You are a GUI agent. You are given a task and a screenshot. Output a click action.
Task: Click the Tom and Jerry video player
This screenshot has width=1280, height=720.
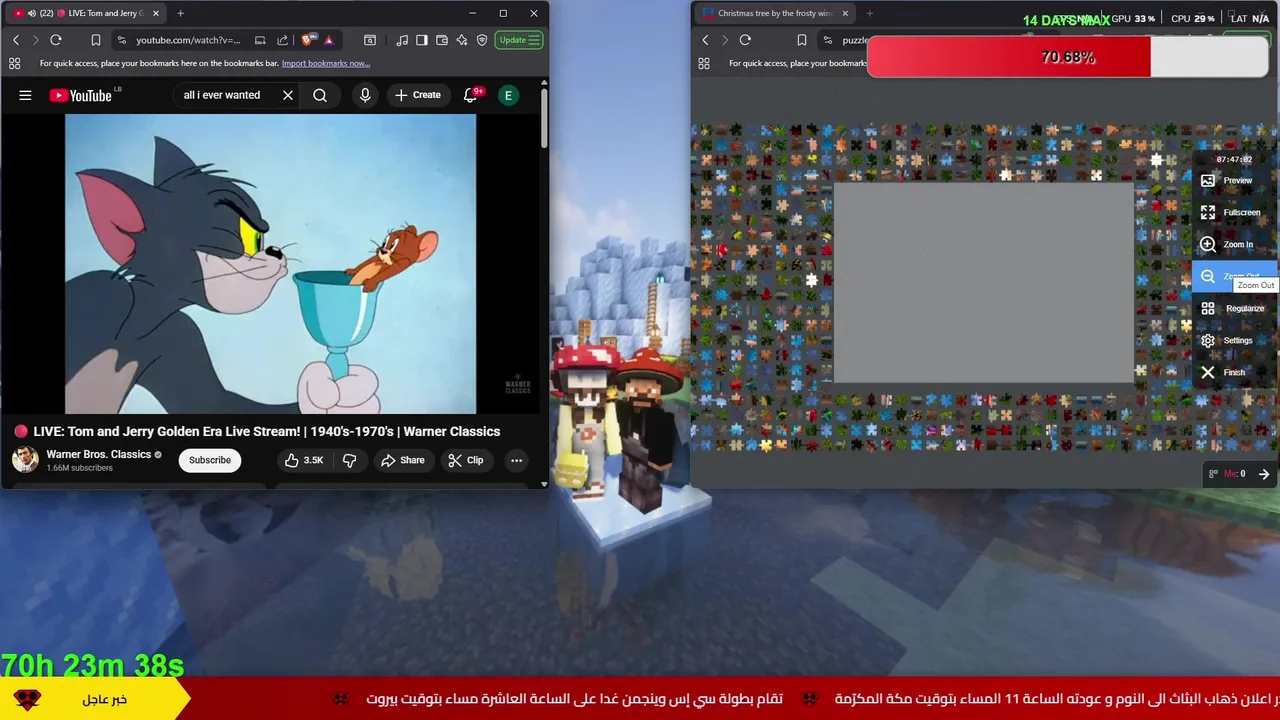click(270, 264)
